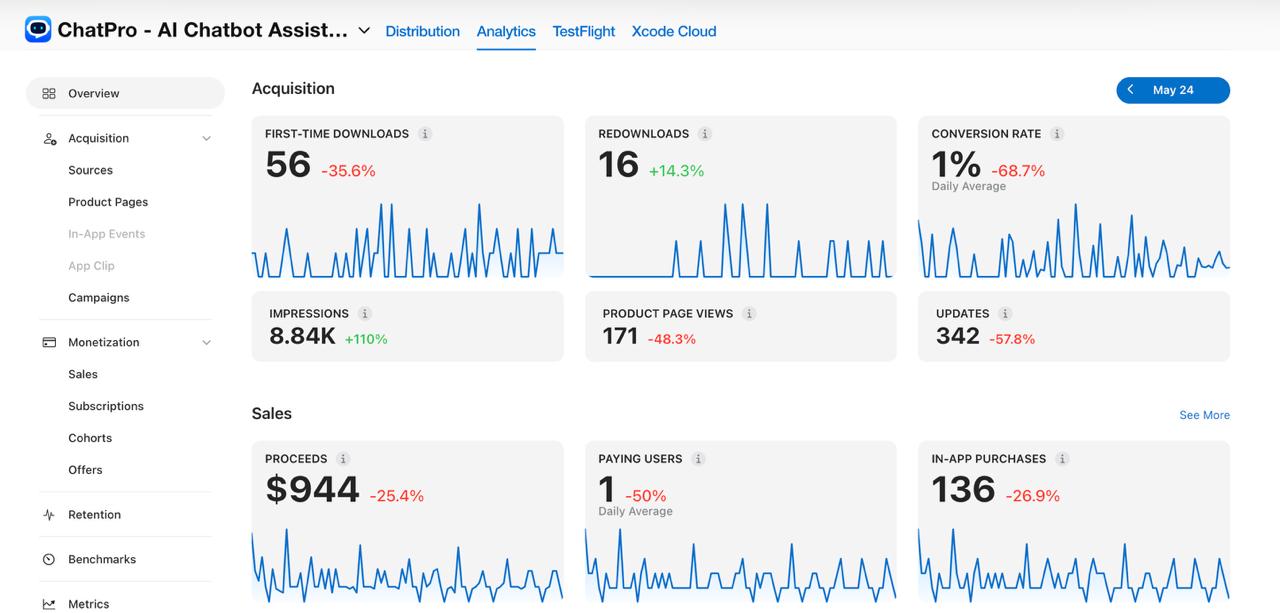
Task: Click the Proceeds line chart
Action: click(408, 565)
